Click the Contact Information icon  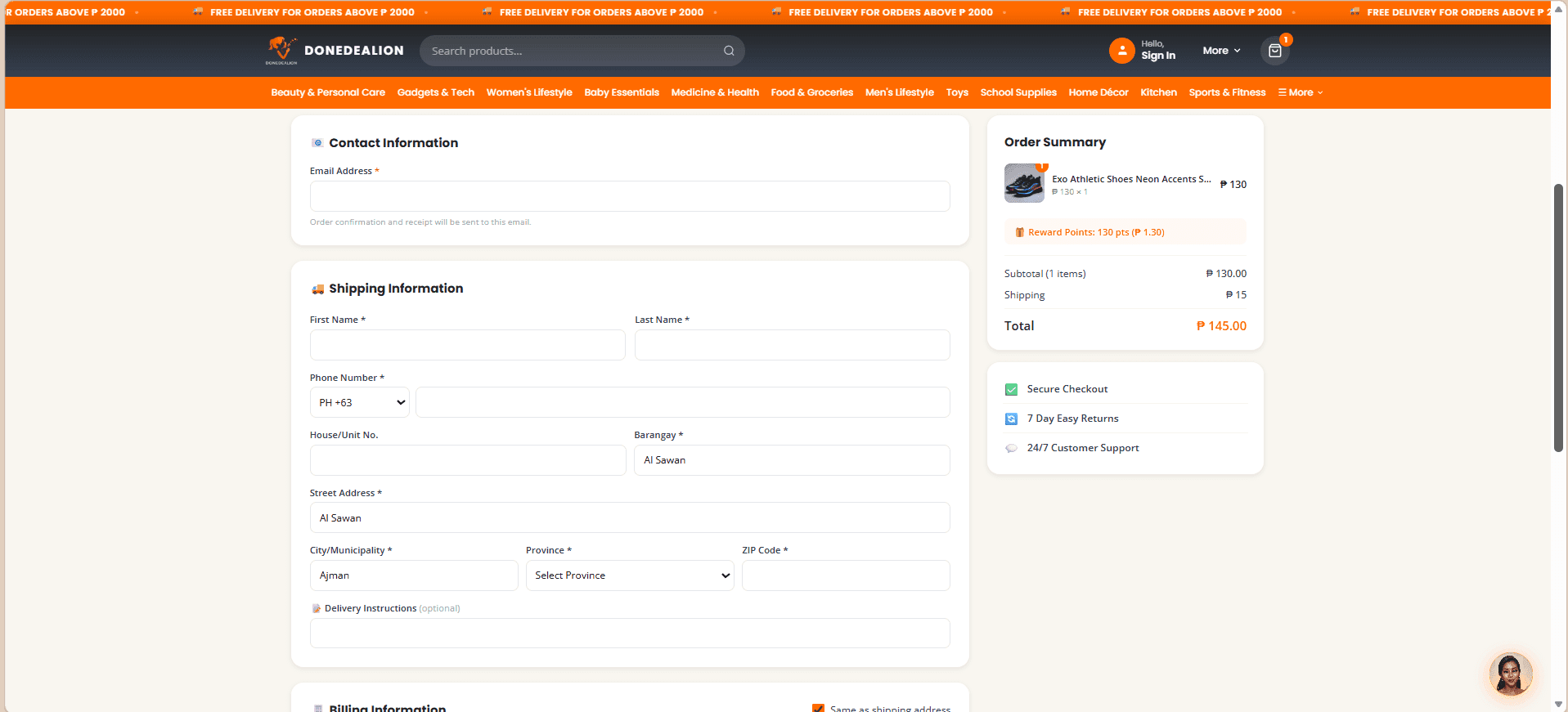pyautogui.click(x=317, y=143)
